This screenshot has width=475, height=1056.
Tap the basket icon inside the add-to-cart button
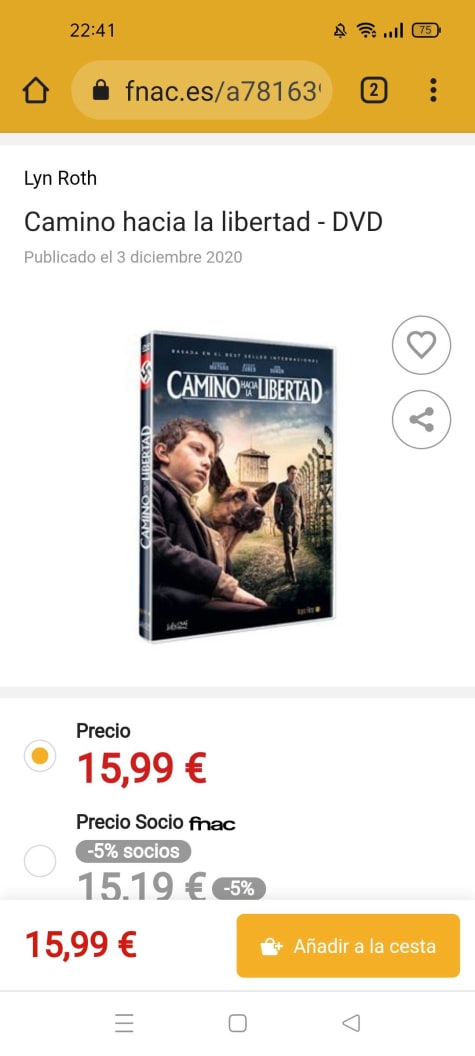click(271, 947)
